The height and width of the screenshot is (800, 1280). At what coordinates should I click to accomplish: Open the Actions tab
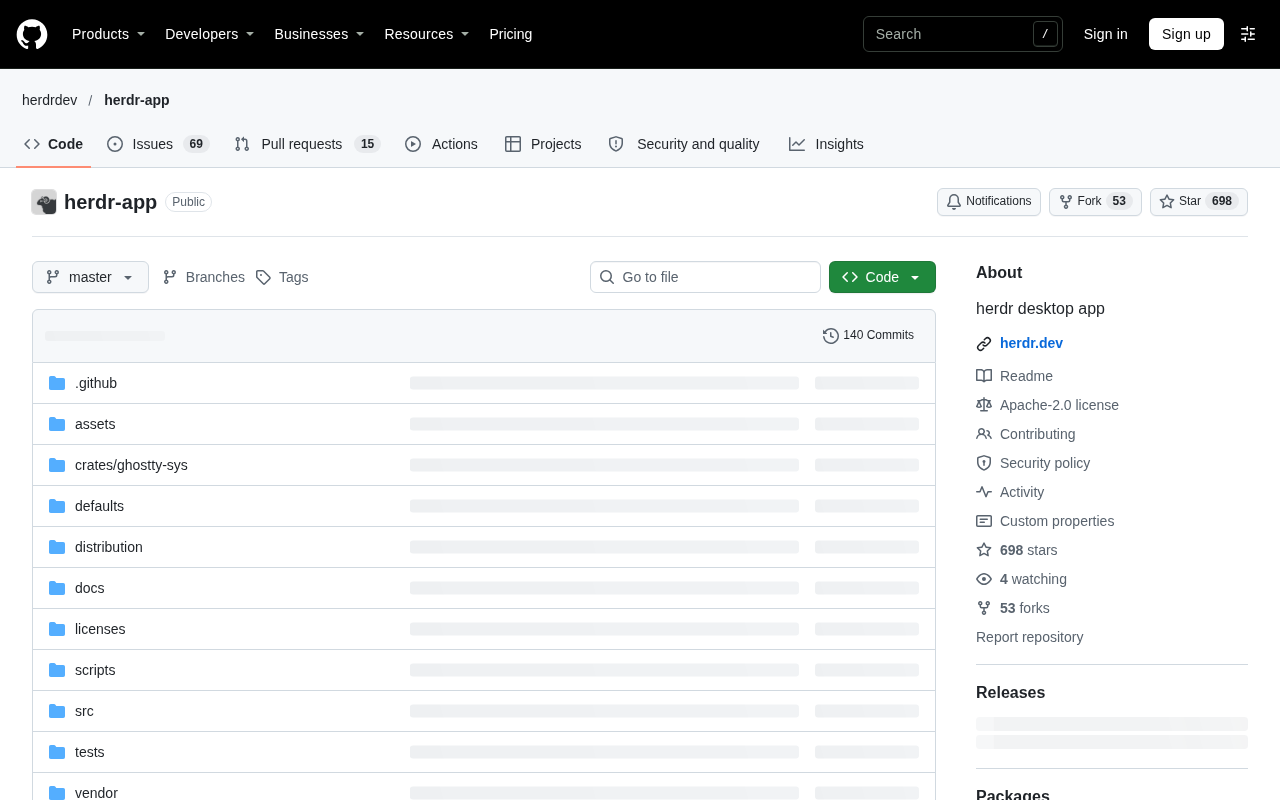pyautogui.click(x=441, y=144)
